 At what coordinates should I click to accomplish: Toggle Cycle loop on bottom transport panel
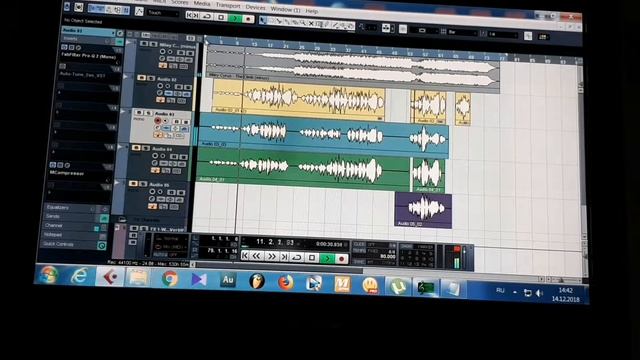tap(298, 257)
